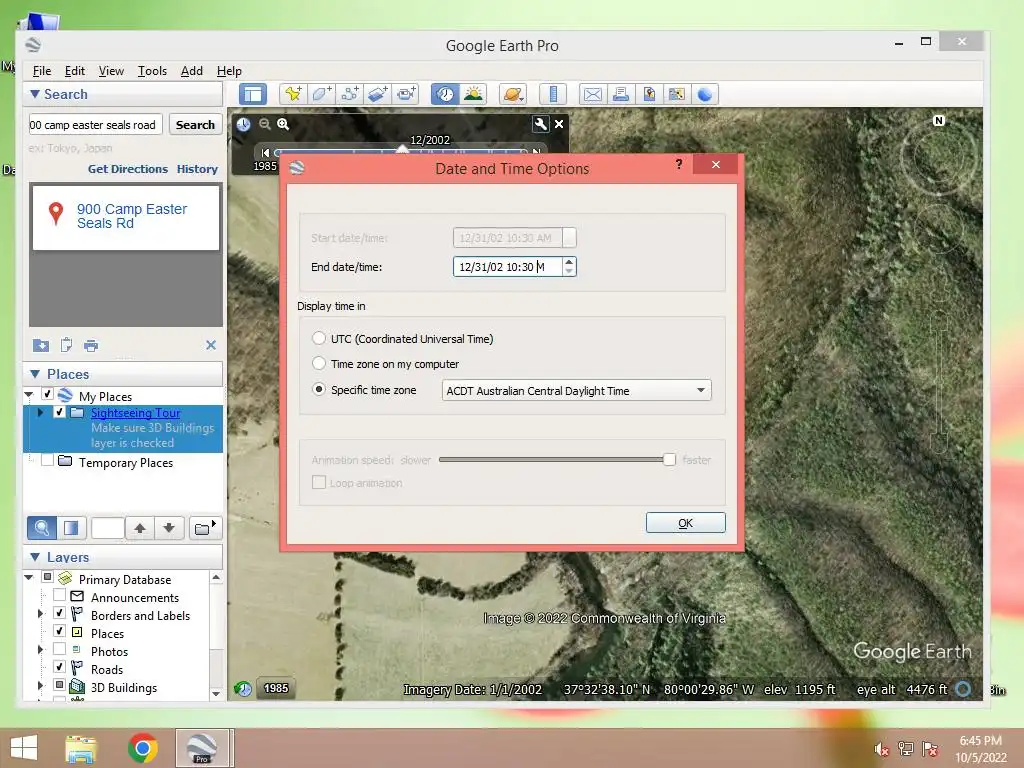1024x768 pixels.
Task: Clear search results with the blue X
Action: point(211,345)
